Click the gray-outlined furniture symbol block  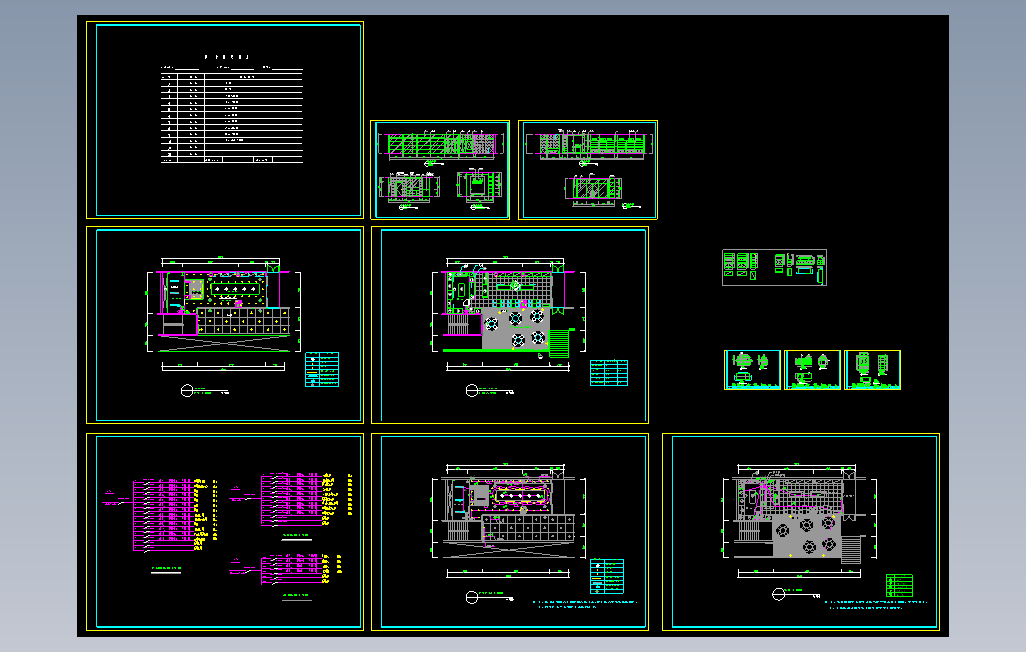(774, 267)
